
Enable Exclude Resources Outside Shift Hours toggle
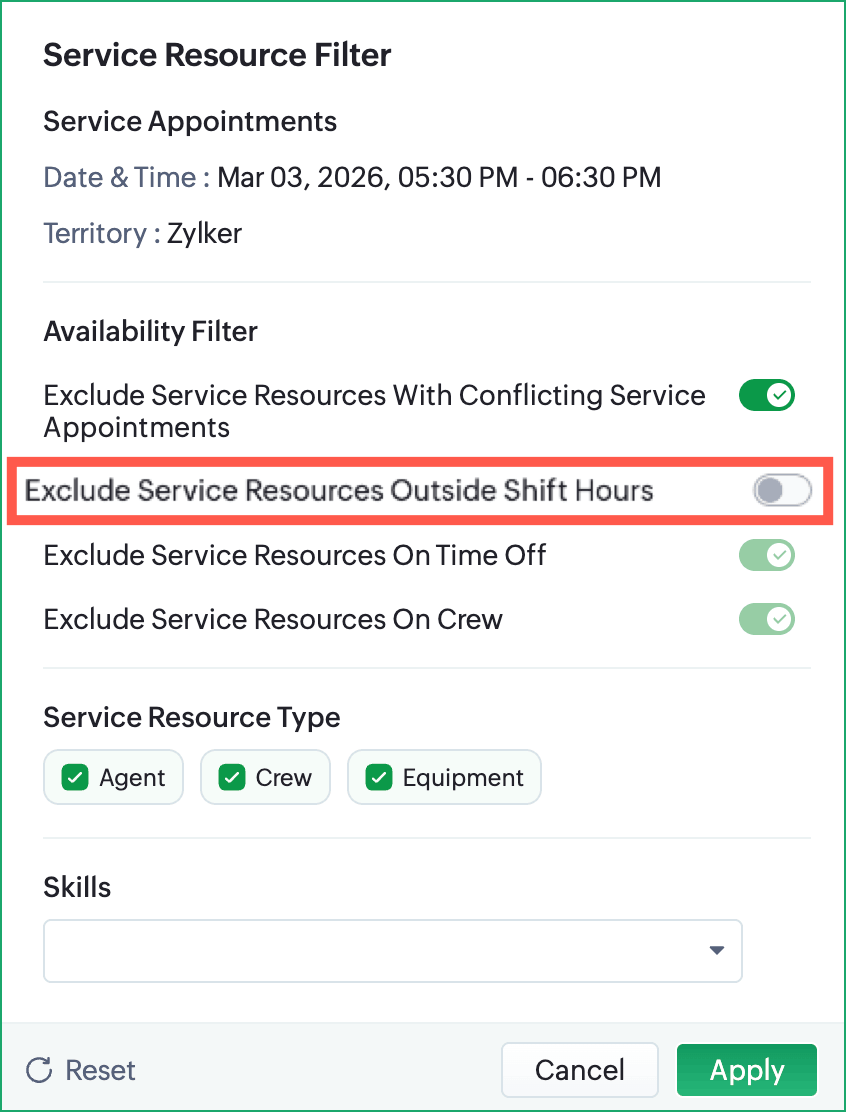coord(781,491)
